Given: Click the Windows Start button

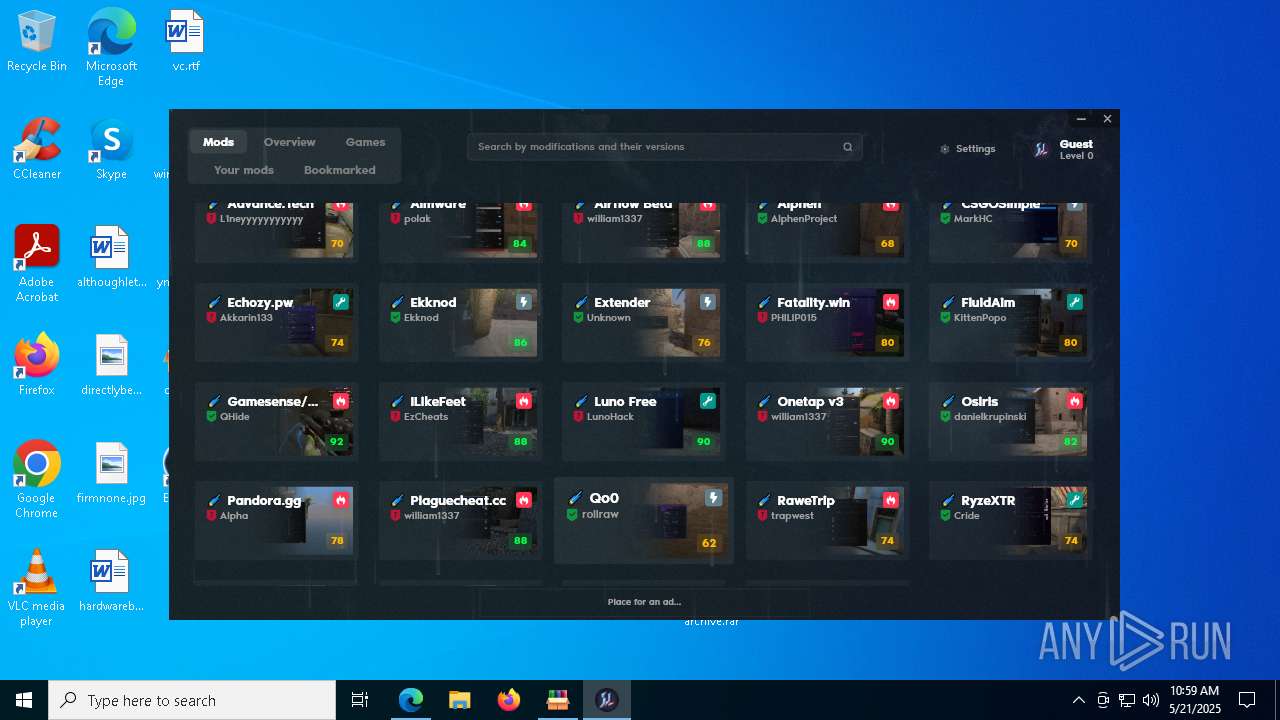Looking at the screenshot, I should (x=24, y=700).
